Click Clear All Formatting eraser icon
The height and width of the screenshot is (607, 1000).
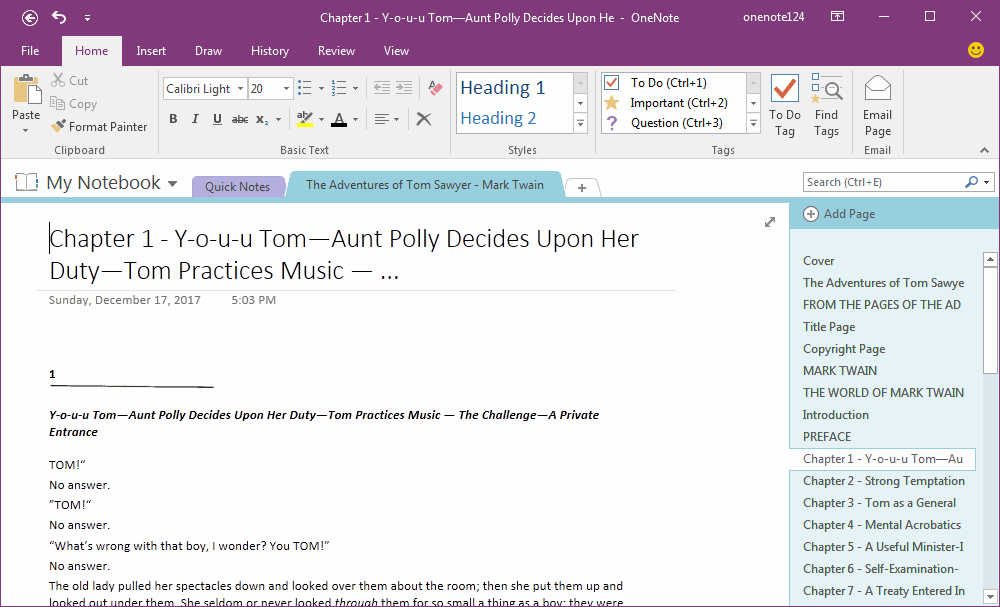(x=436, y=88)
